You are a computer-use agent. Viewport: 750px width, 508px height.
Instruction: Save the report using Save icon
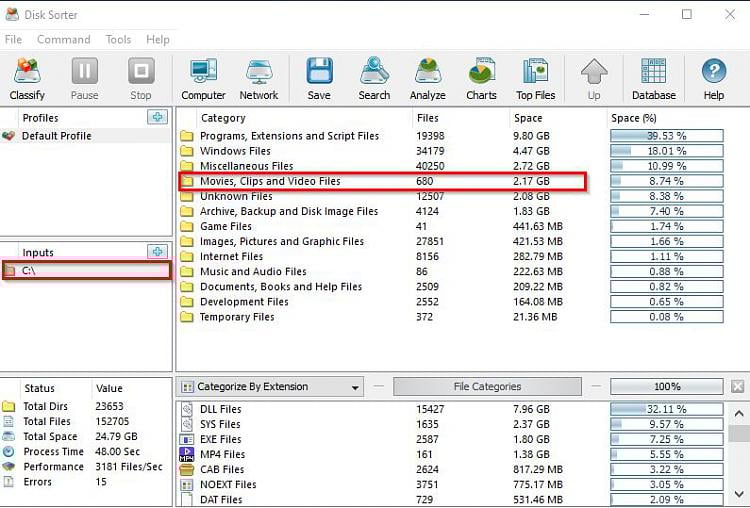319,78
